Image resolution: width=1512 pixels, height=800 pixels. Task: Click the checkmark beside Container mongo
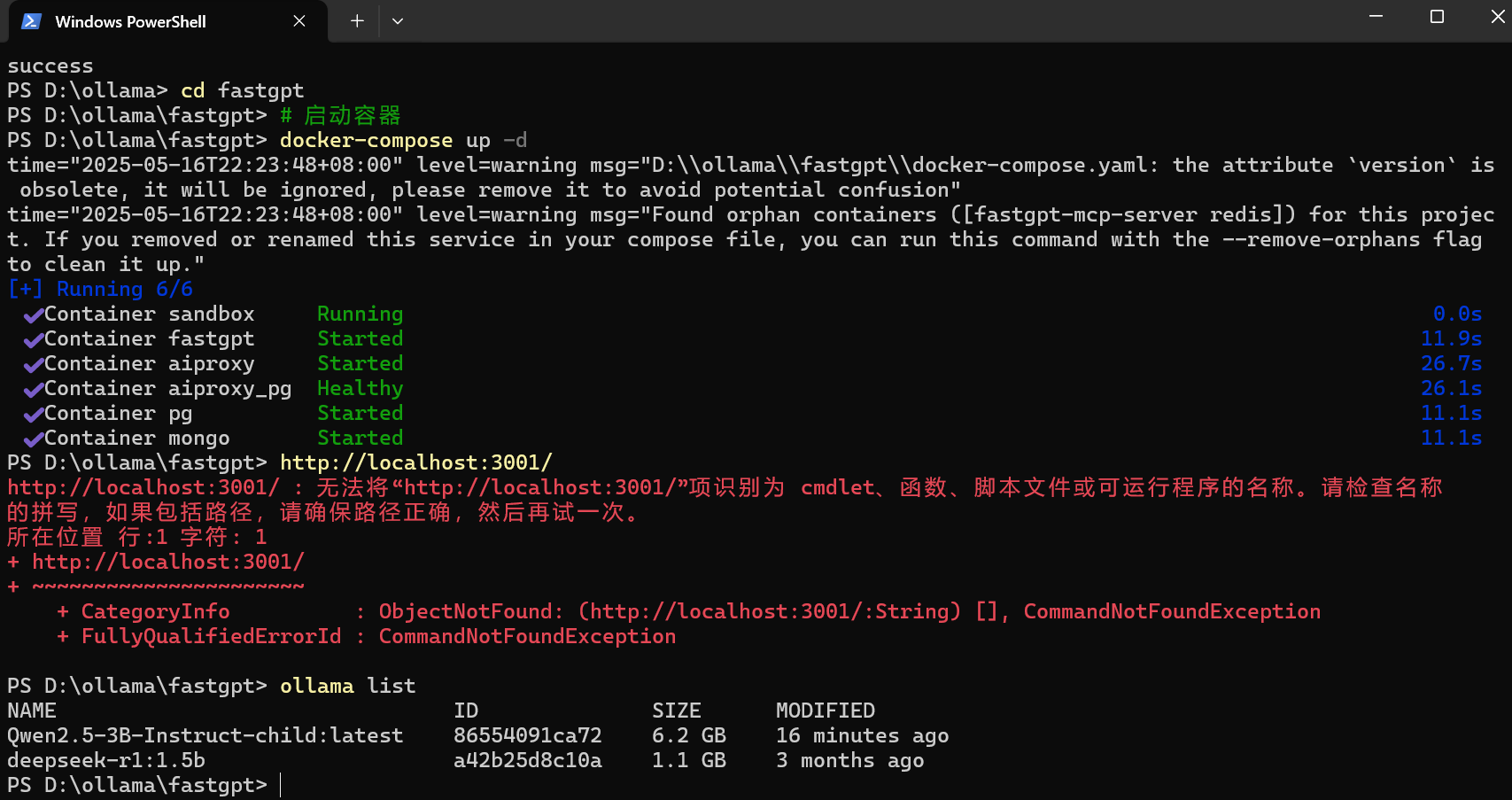(x=34, y=439)
